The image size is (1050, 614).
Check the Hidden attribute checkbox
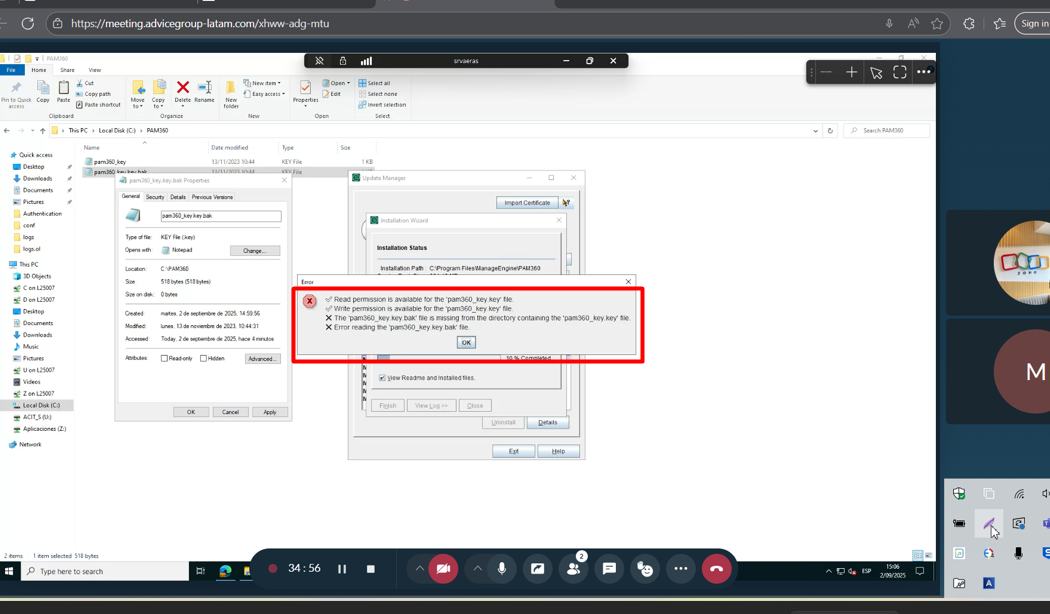click(204, 358)
